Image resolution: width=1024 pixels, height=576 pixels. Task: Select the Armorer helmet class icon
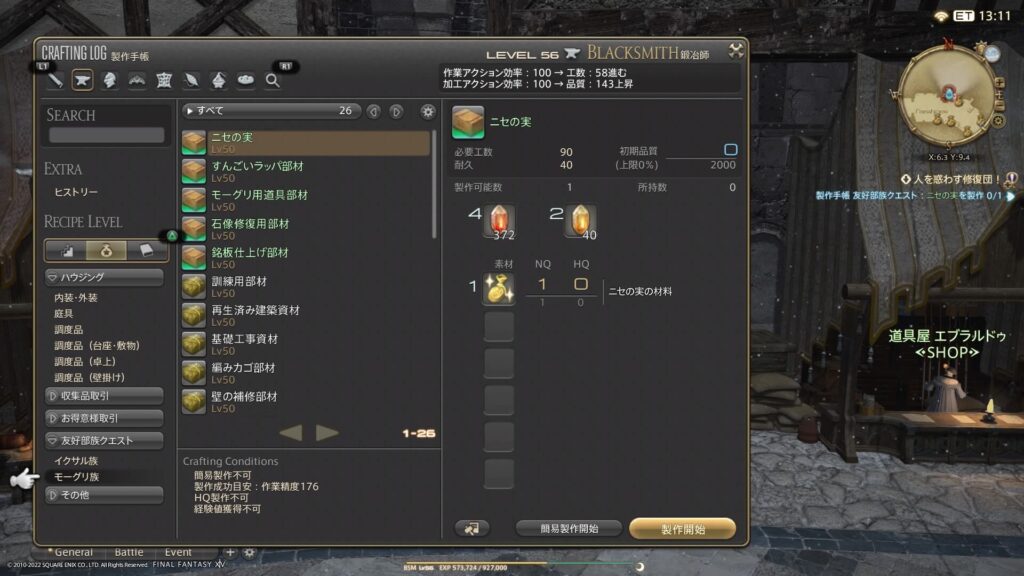click(110, 80)
